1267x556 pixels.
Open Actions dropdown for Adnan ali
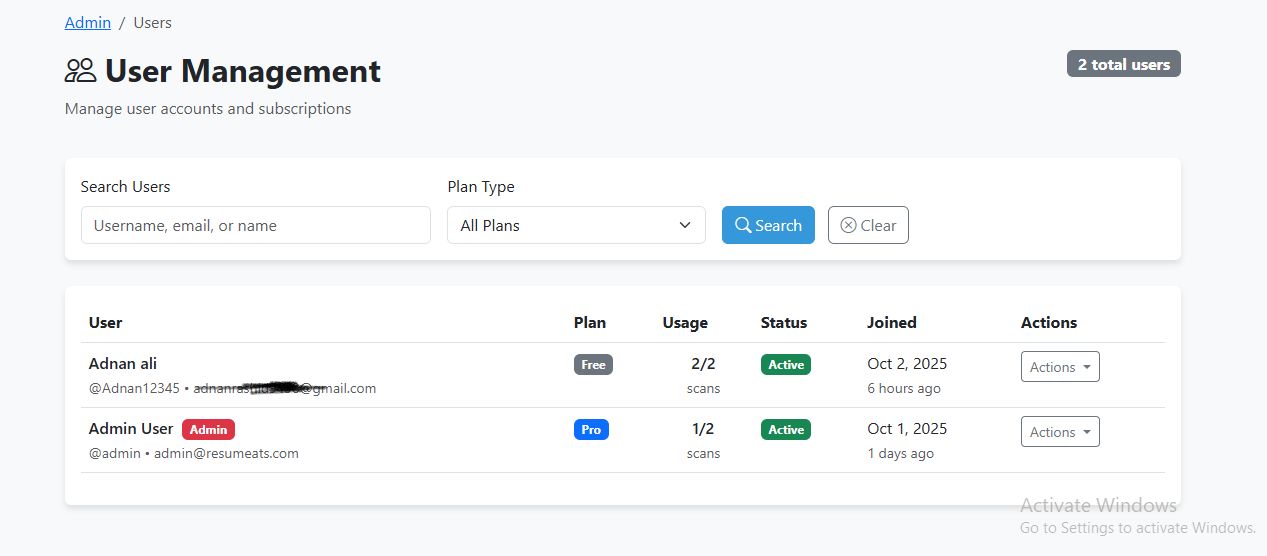coord(1060,367)
